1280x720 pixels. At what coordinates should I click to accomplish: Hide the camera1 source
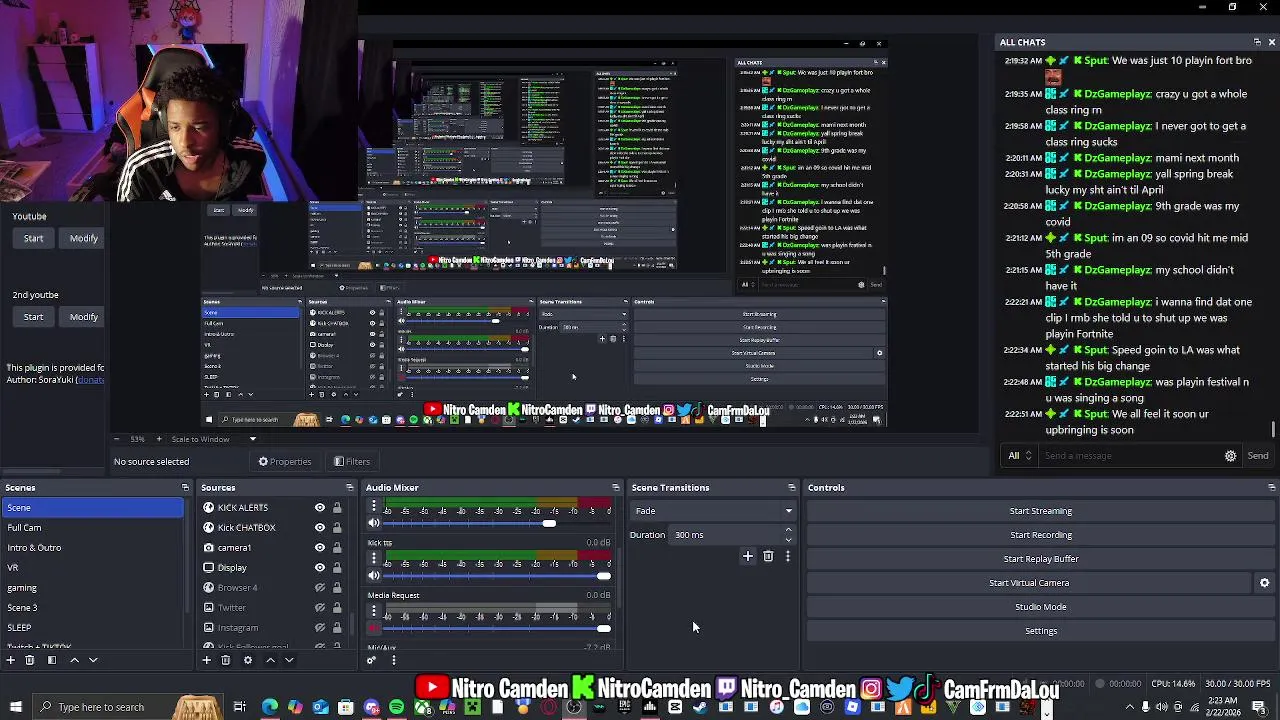(320, 548)
